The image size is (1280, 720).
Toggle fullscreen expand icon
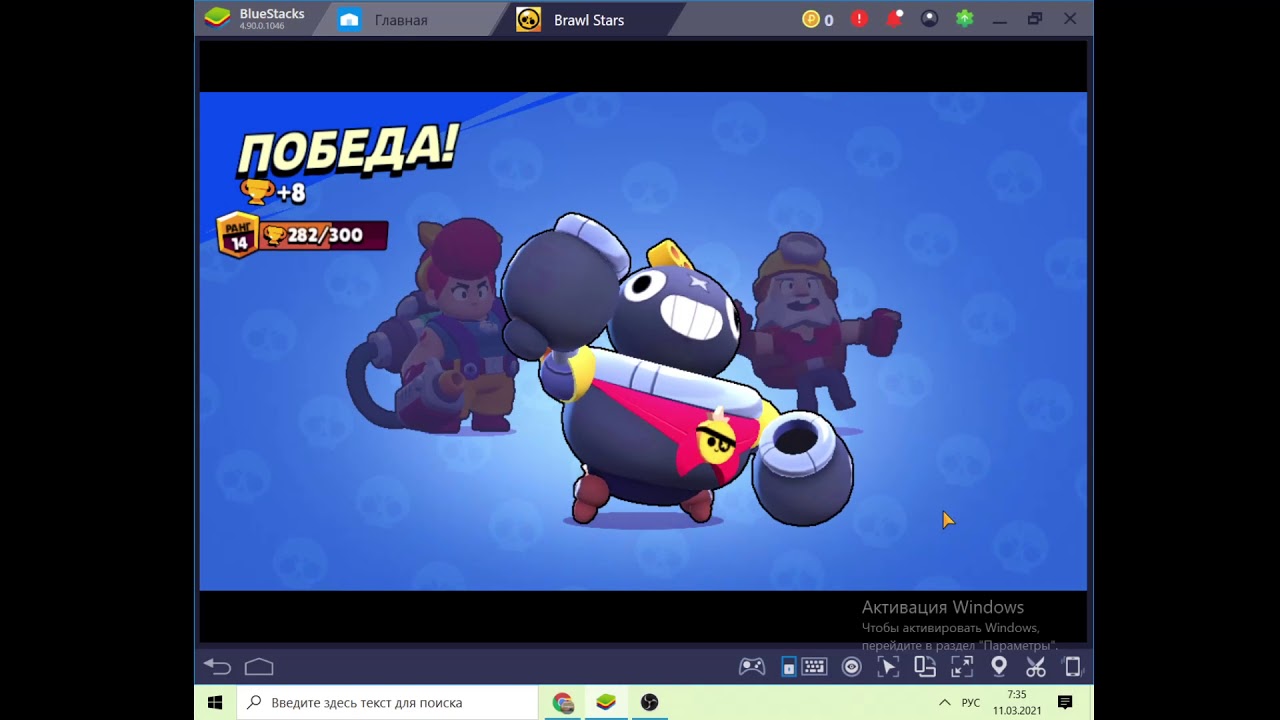(962, 667)
